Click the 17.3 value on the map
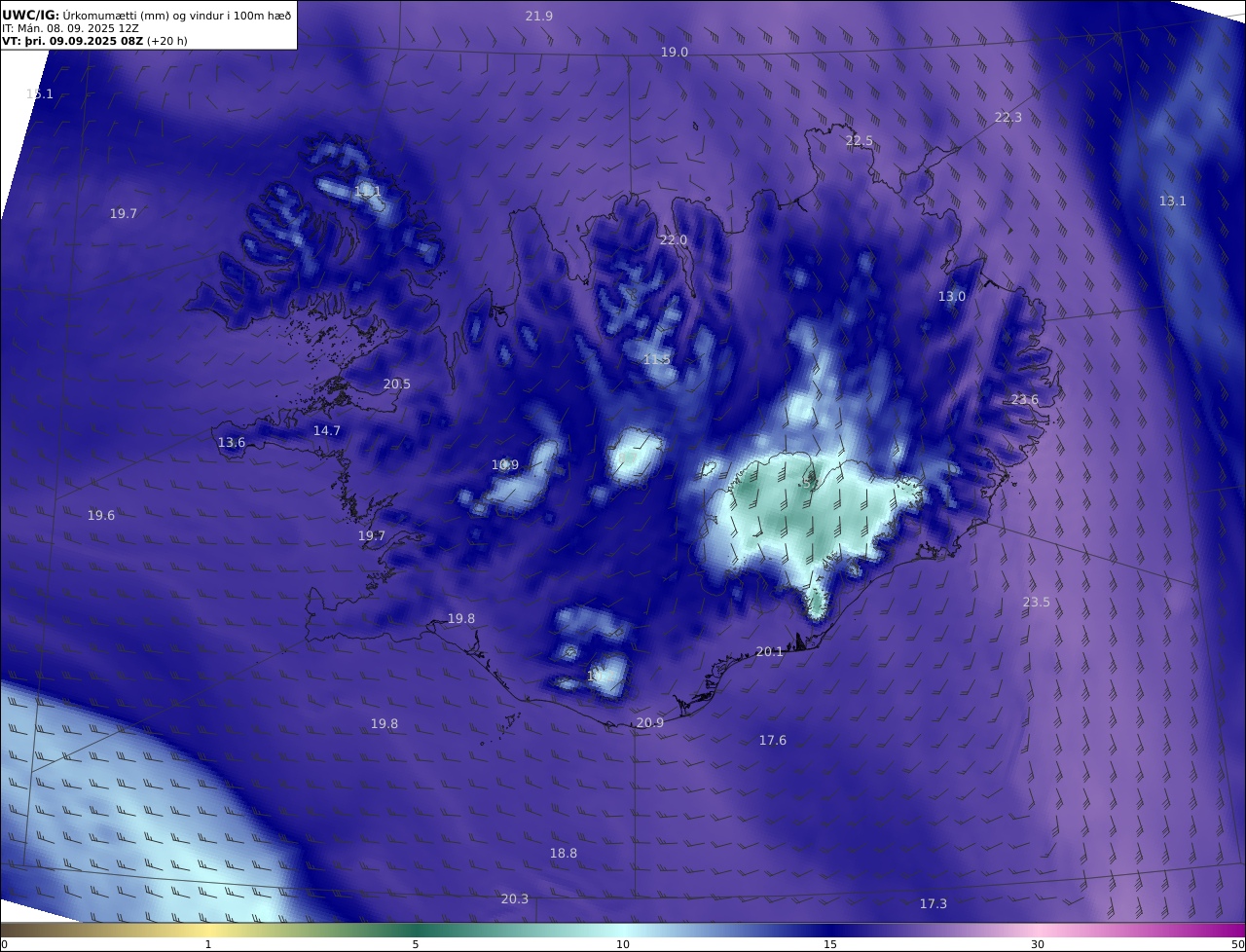Viewport: 1246px width, 952px height. tap(934, 904)
